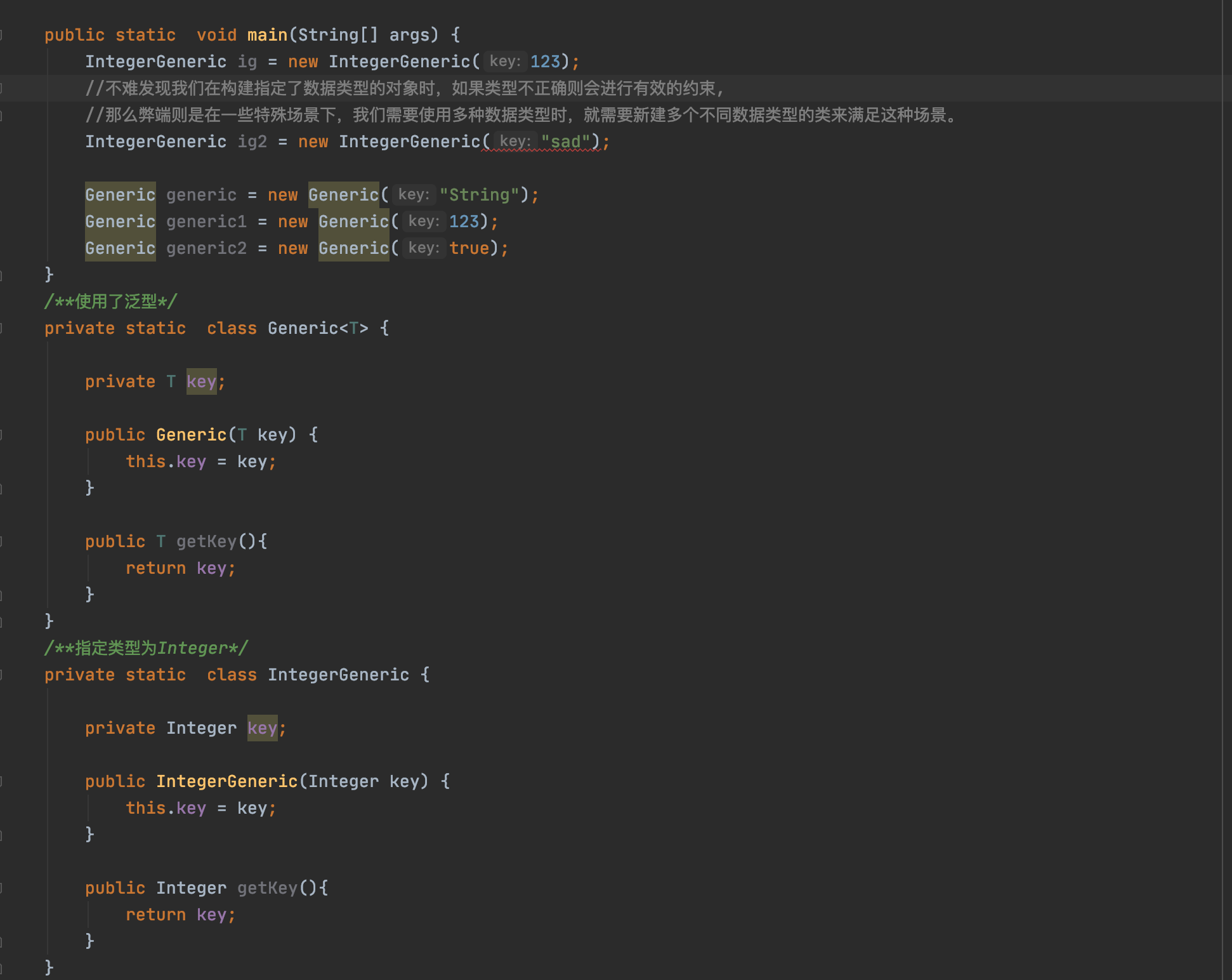
Task: Click the "String" string literal
Action: (480, 195)
